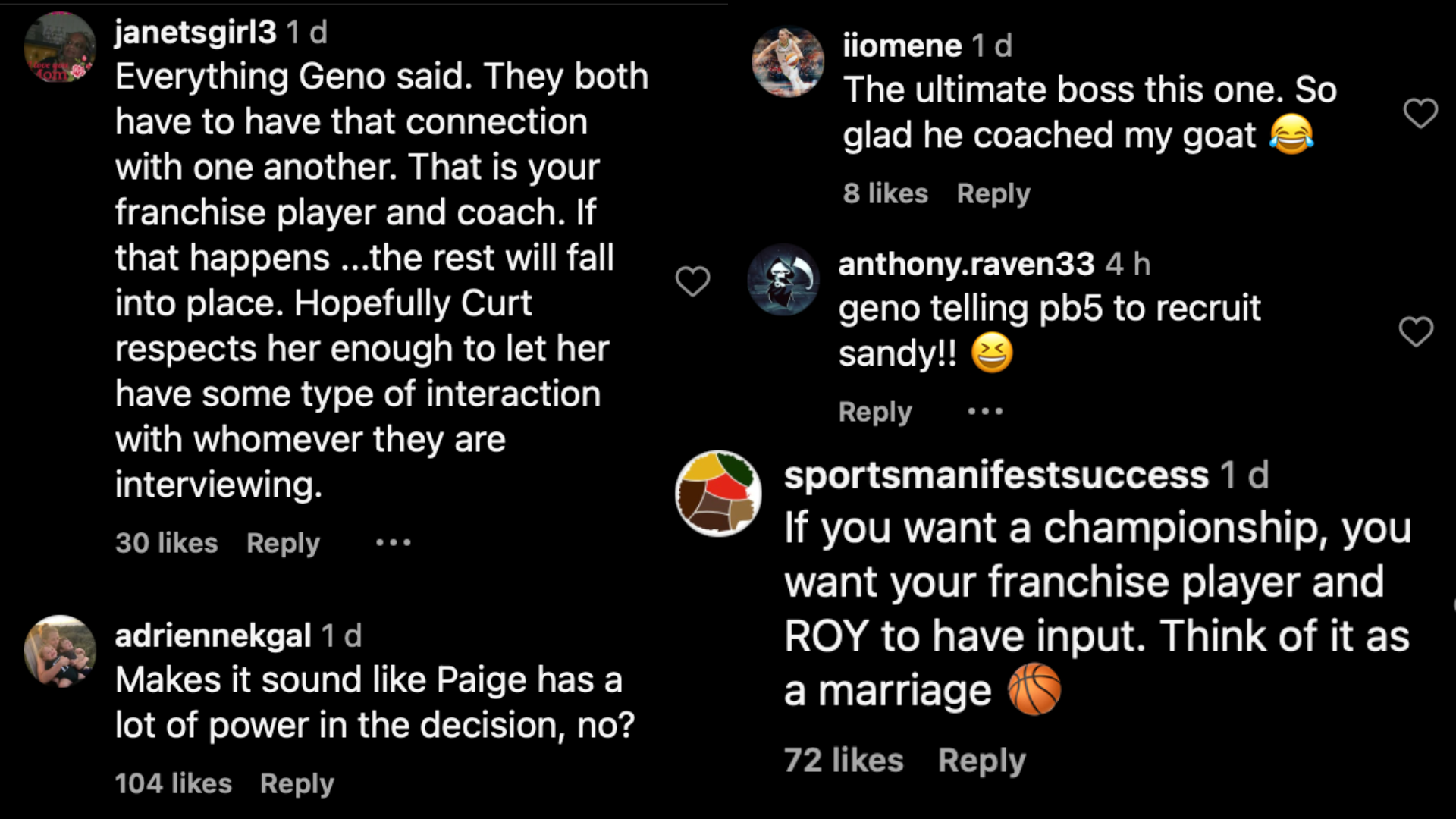Reply to iiomene's comment
1456x819 pixels.
[993, 193]
